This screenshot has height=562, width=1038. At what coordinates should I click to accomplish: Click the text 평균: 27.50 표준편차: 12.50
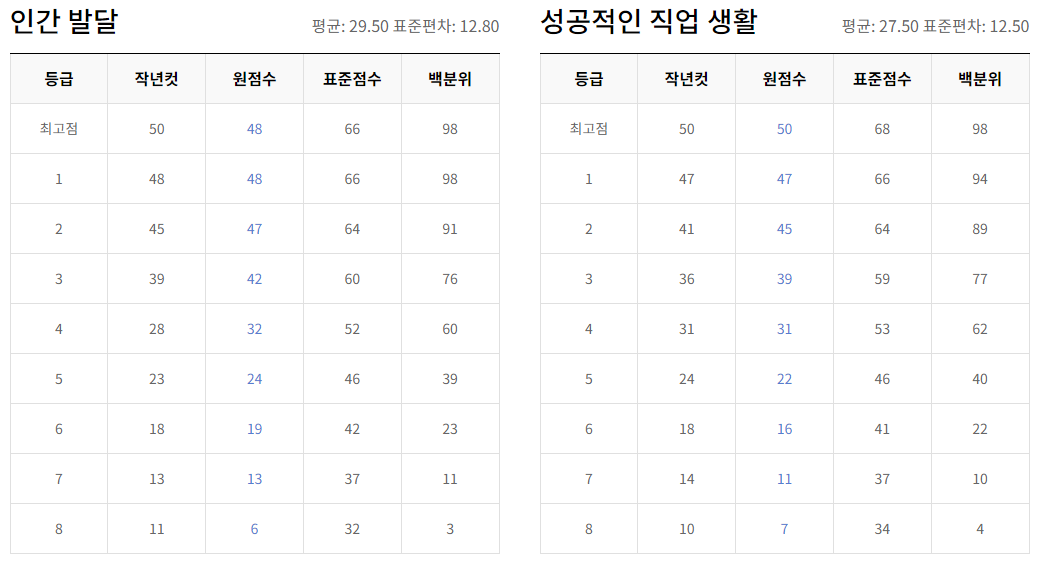click(x=935, y=26)
